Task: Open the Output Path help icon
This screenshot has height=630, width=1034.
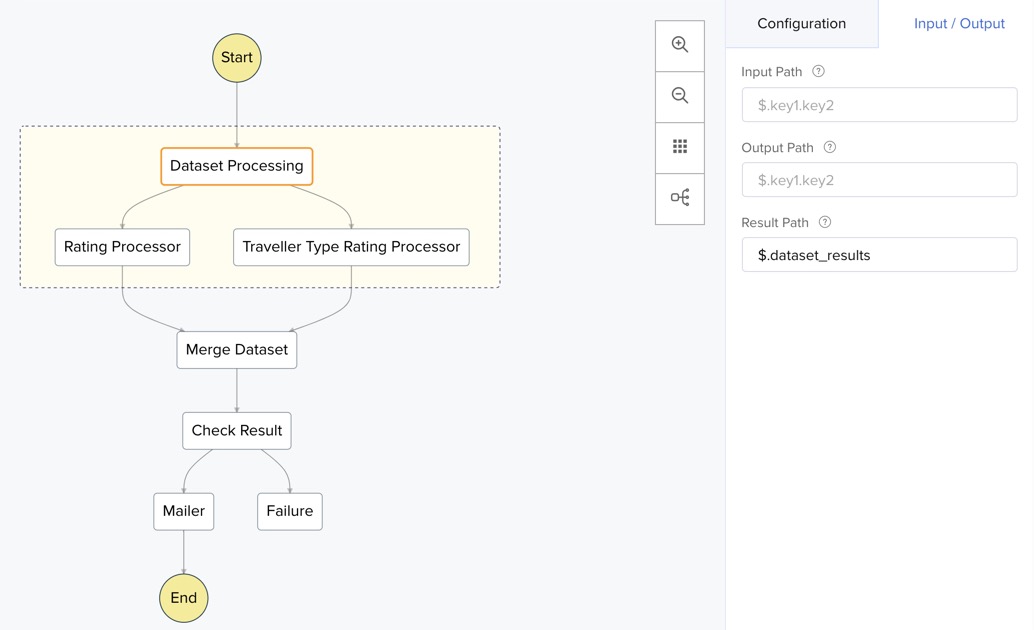Action: coord(829,147)
